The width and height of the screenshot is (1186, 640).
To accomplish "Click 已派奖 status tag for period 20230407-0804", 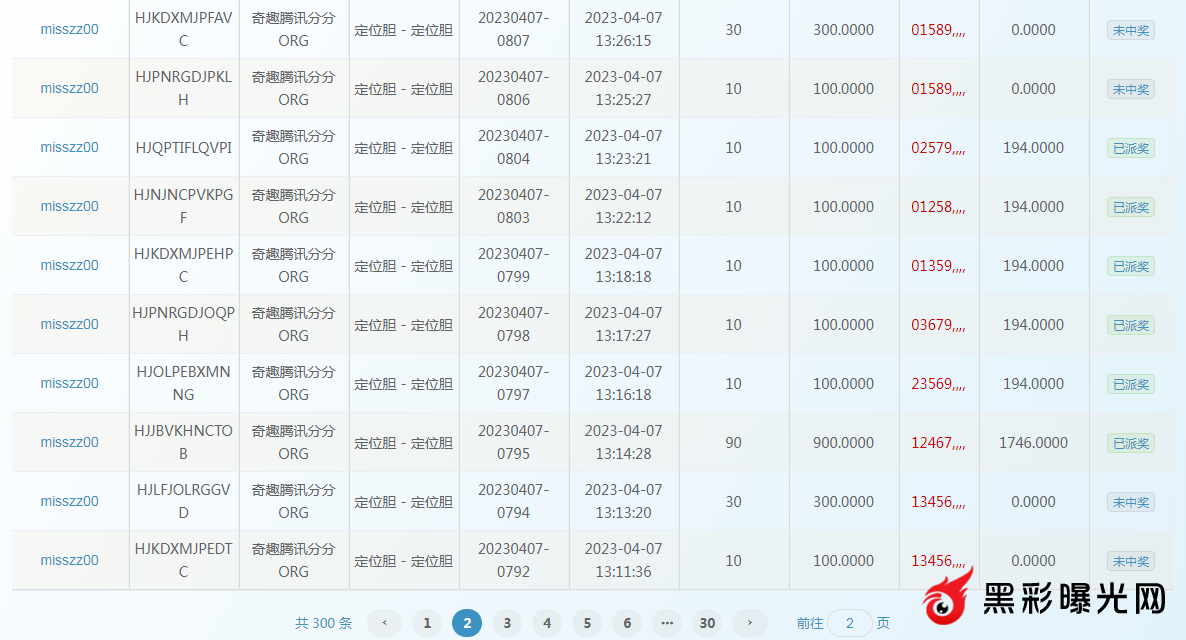I will [x=1130, y=149].
